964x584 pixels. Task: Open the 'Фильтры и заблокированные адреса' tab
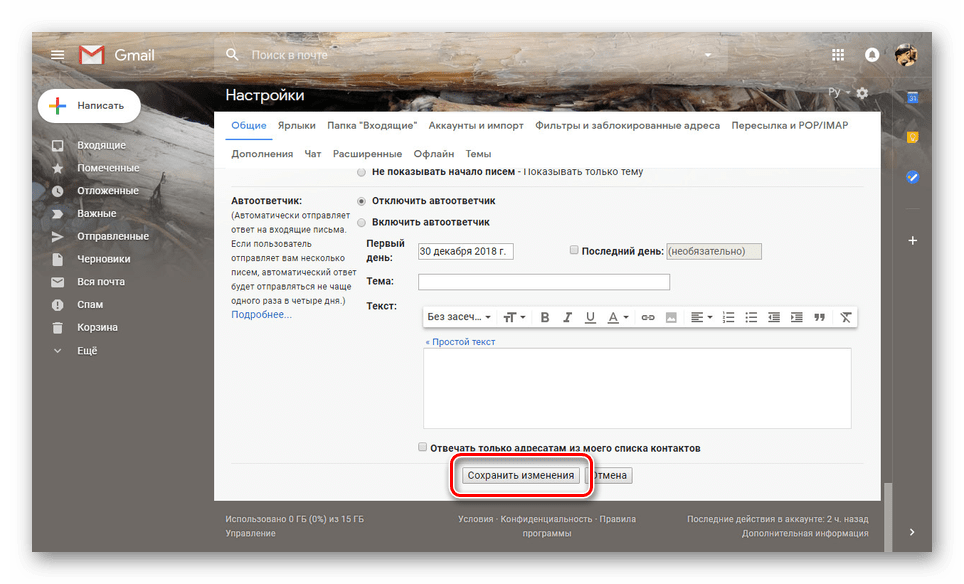(x=627, y=126)
